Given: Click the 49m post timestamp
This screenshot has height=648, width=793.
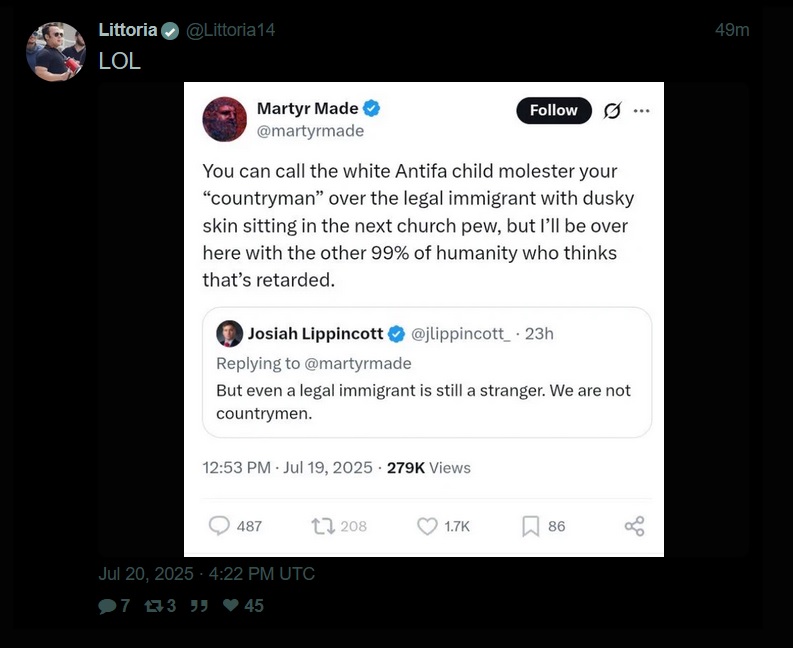Looking at the screenshot, I should coord(732,30).
